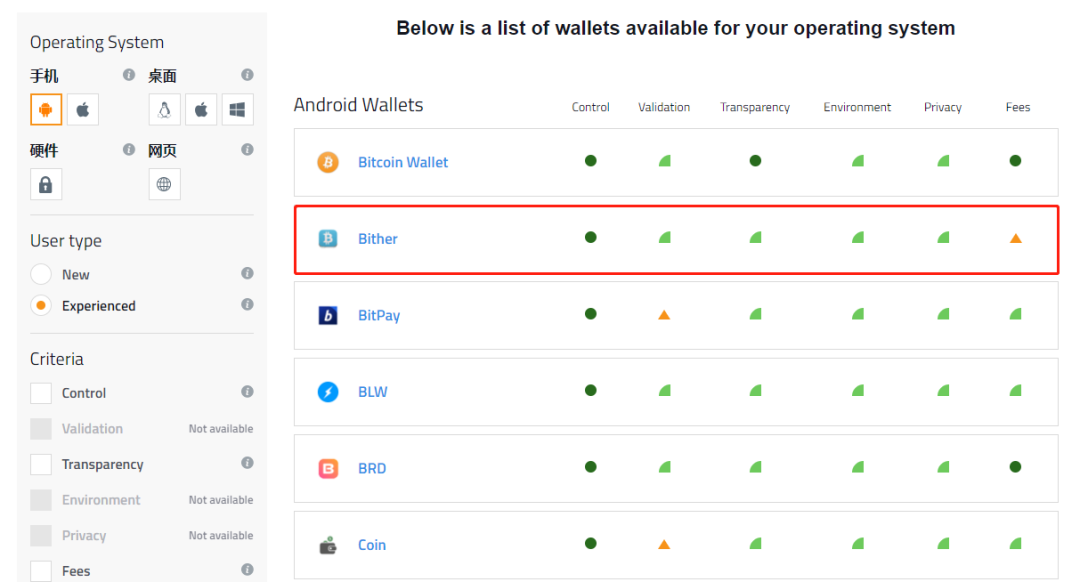The width and height of the screenshot is (1080, 582).
Task: Open the BitPay wallet link
Action: [x=378, y=316]
